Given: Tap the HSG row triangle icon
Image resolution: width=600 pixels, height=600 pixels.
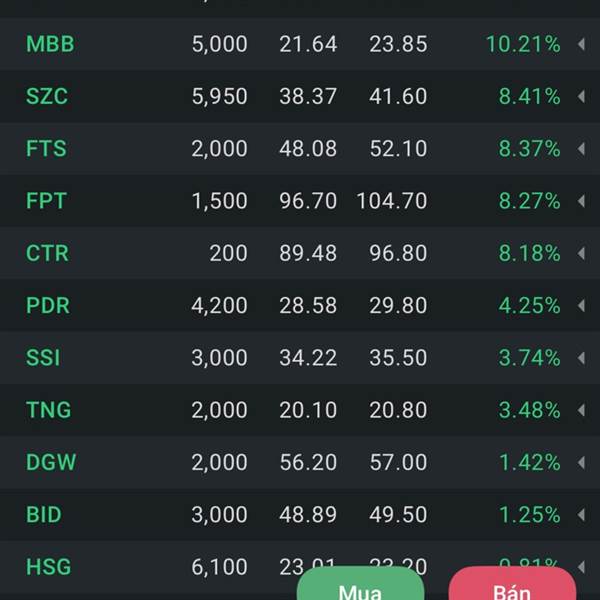Looking at the screenshot, I should coord(582,567).
